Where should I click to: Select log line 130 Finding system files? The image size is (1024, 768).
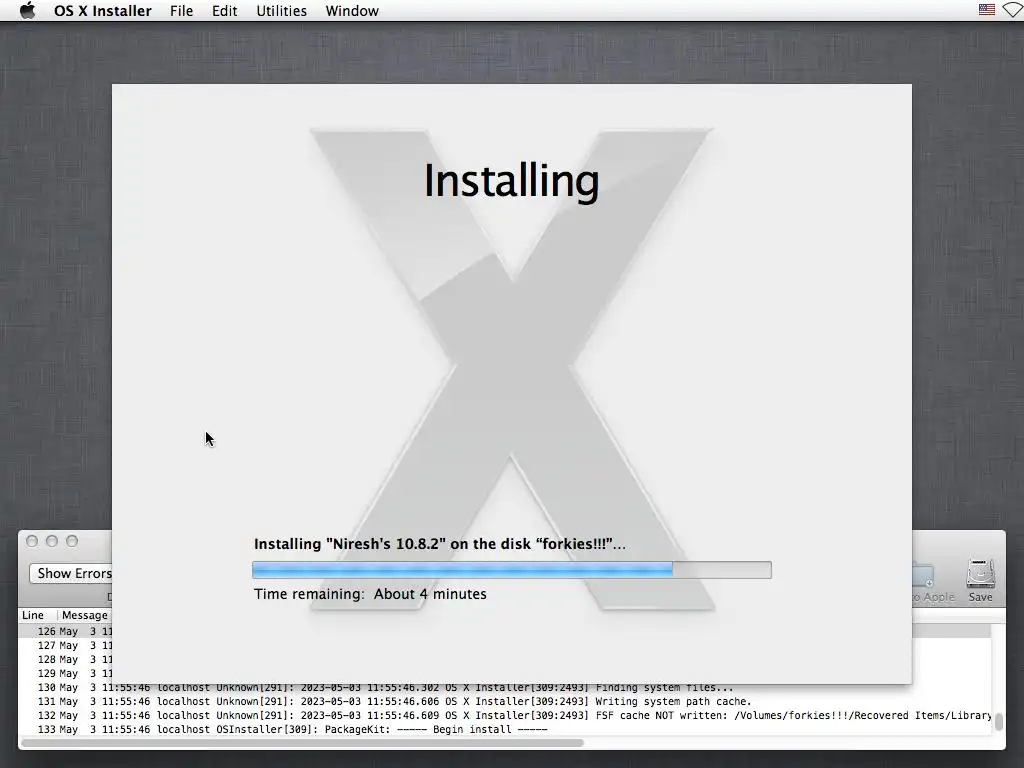pyautogui.click(x=505, y=688)
